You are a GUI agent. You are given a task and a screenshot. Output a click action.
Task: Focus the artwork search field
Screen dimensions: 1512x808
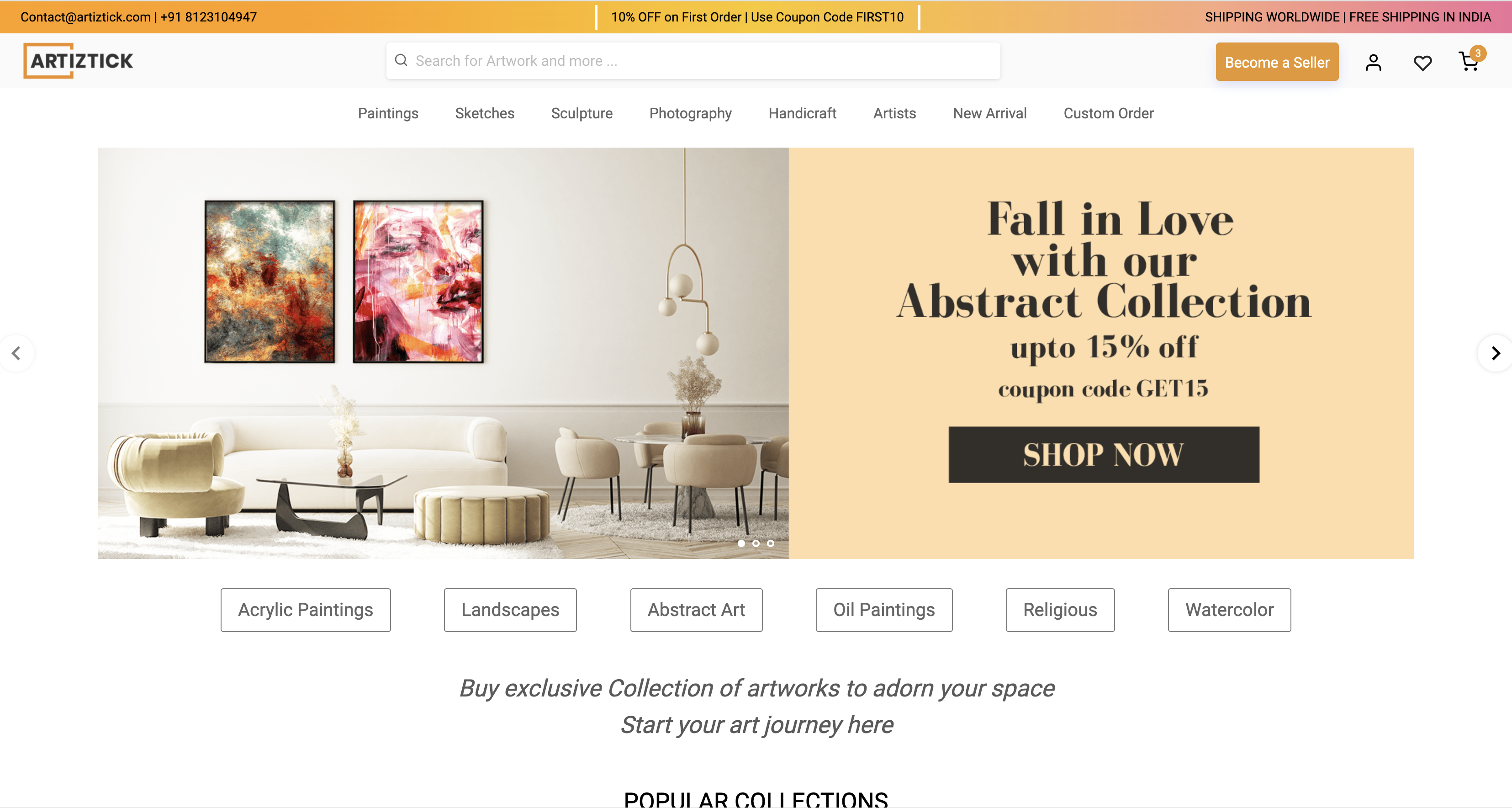point(693,60)
